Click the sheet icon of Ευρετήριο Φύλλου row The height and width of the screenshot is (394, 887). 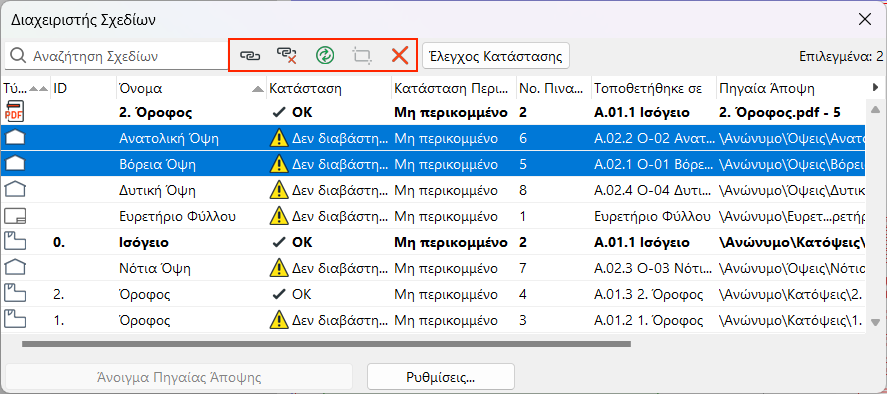coord(15,216)
